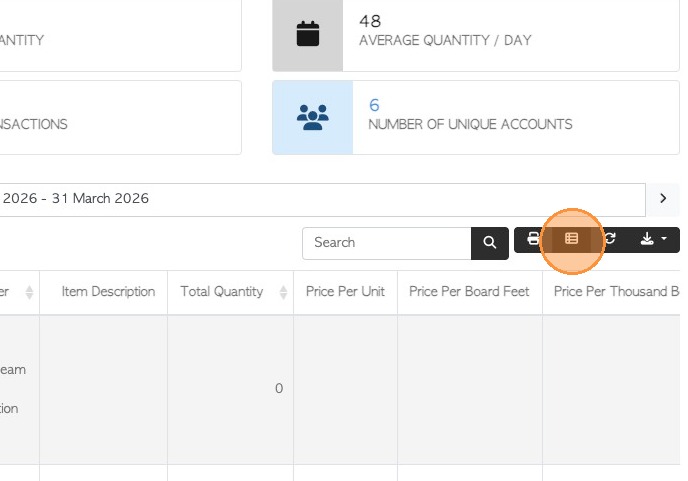Click the refresh table icon

pos(609,240)
